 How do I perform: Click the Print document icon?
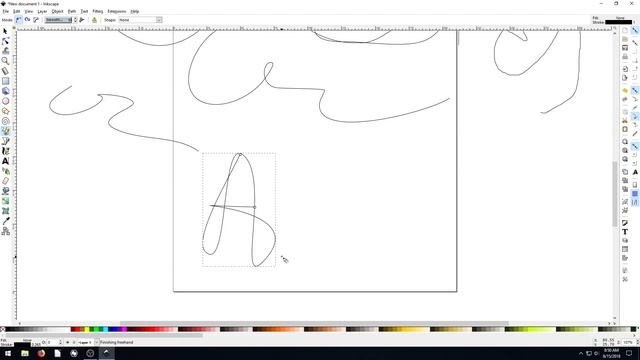click(x=625, y=56)
